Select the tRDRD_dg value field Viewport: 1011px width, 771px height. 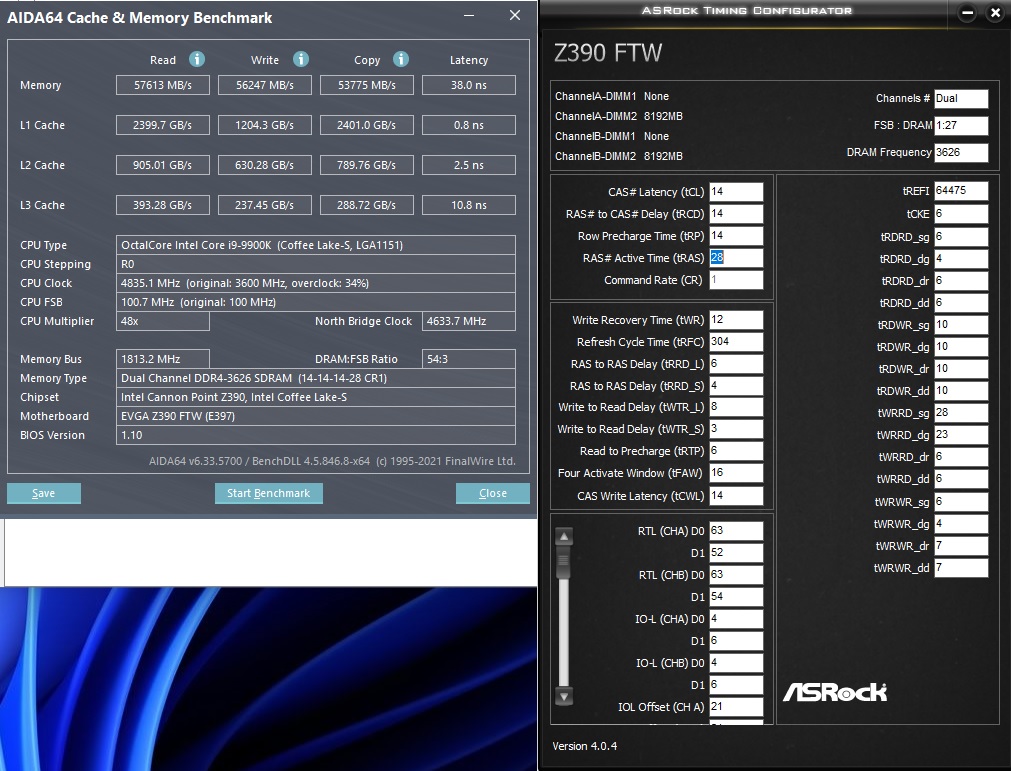point(961,259)
